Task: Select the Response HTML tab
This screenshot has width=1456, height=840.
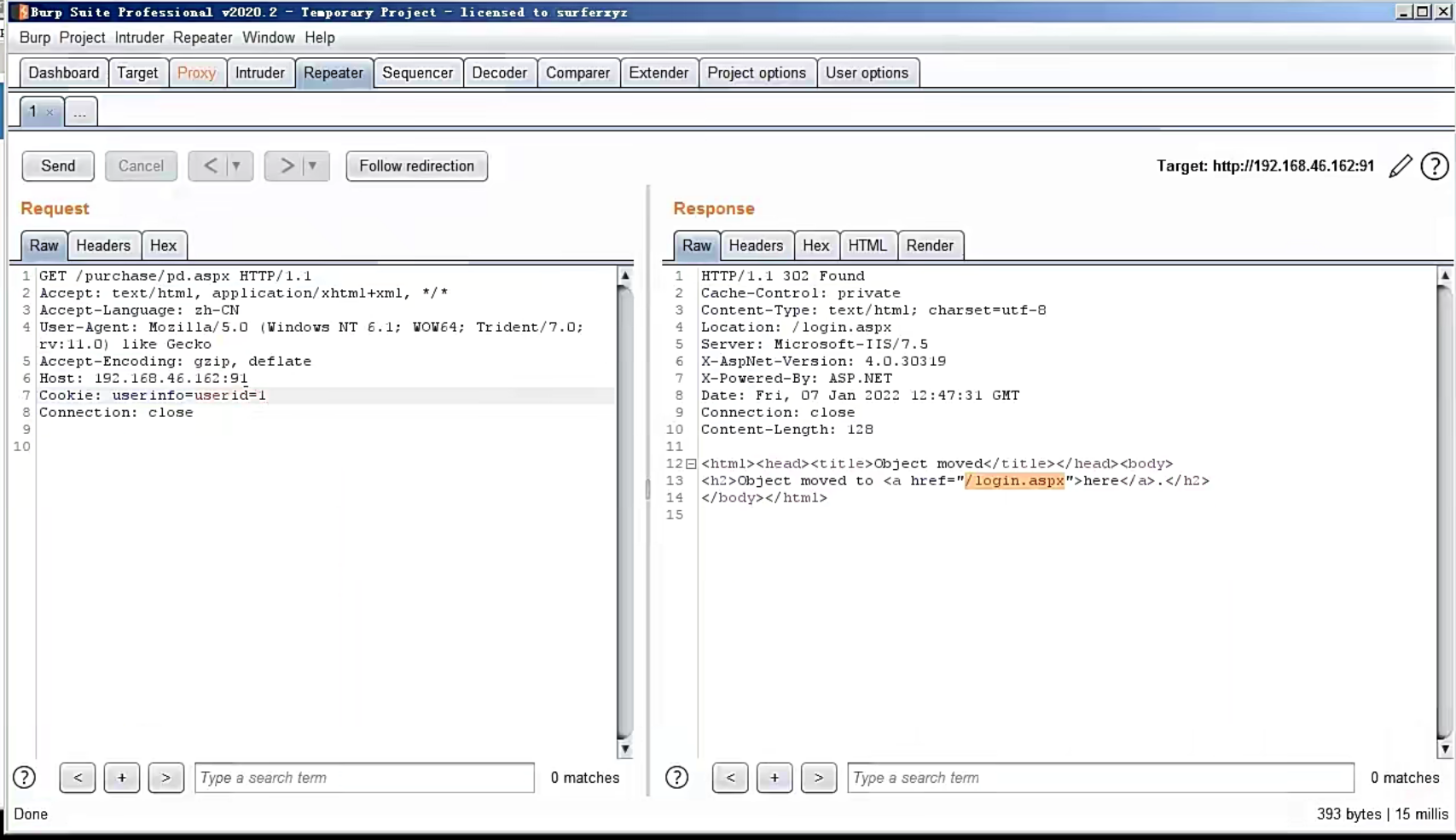Action: pyautogui.click(x=867, y=246)
